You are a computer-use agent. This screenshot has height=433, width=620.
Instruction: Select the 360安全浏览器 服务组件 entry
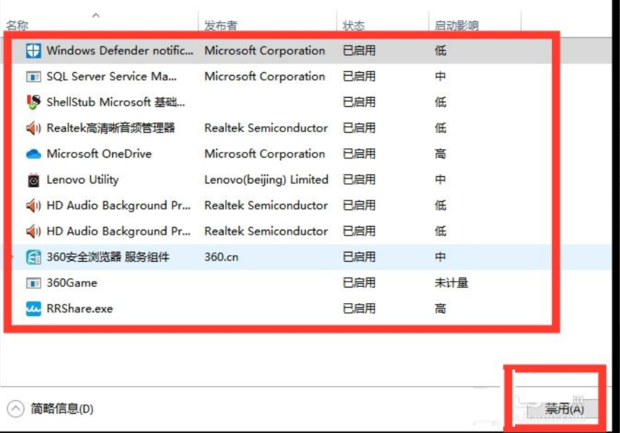[108, 257]
